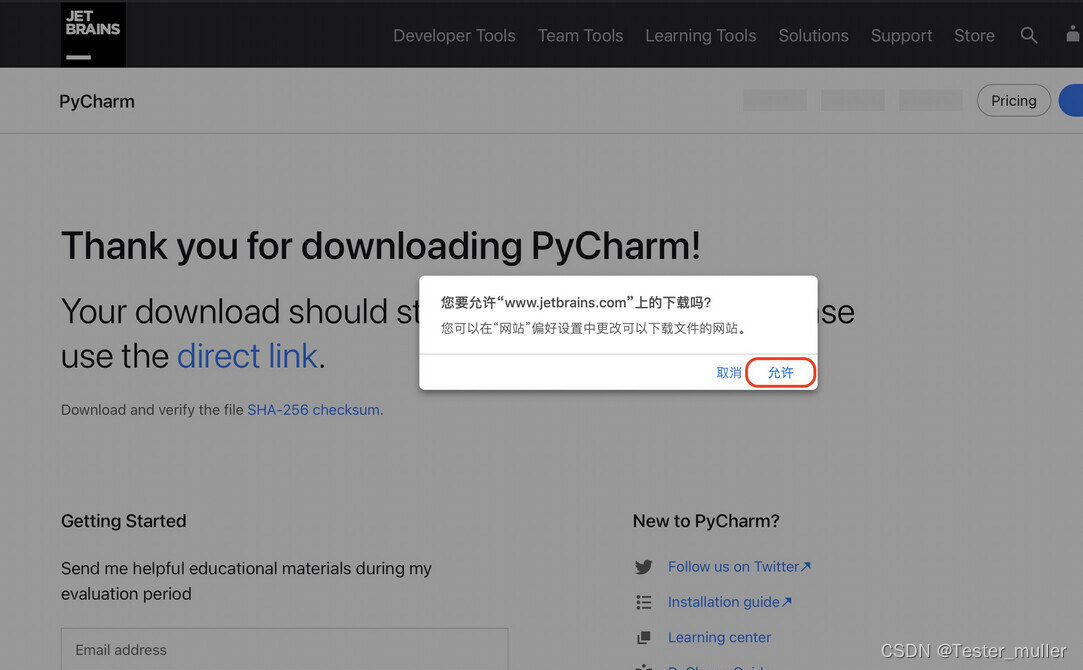Open the Installation guide link
Image resolution: width=1083 pixels, height=670 pixels.
coord(729,602)
